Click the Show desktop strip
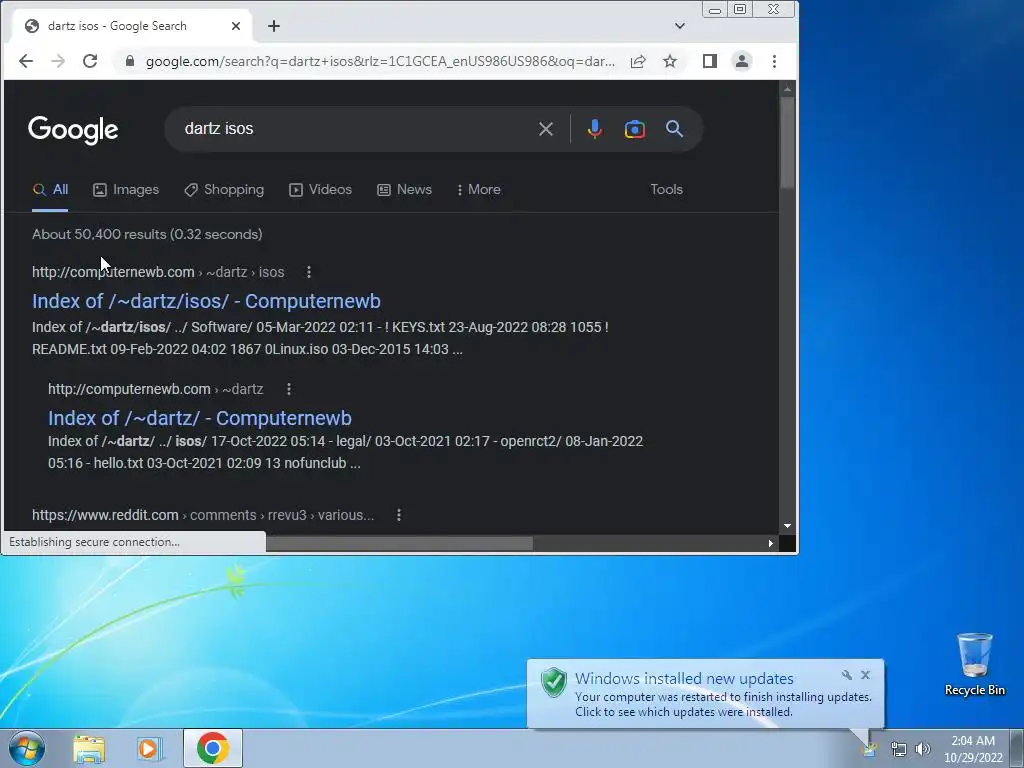 (x=1017, y=748)
